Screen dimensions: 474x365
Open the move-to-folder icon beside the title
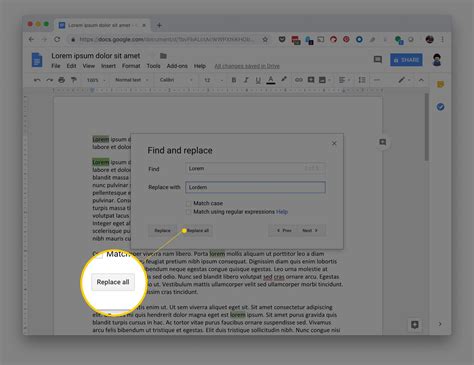pyautogui.click(x=163, y=56)
